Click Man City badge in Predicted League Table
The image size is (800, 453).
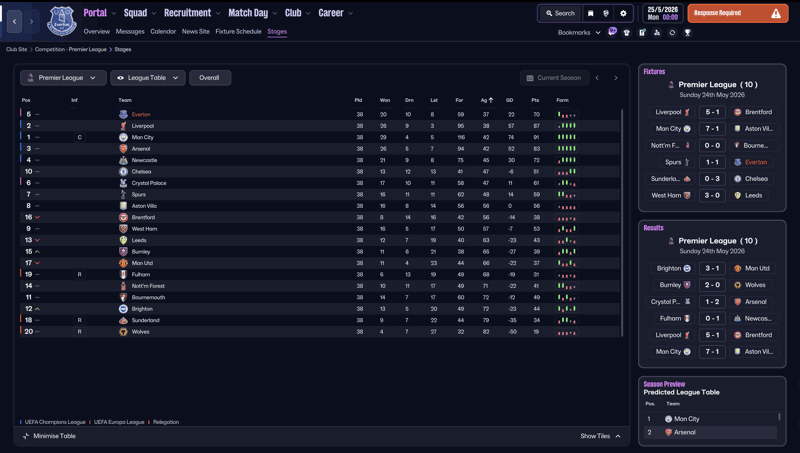click(668, 419)
